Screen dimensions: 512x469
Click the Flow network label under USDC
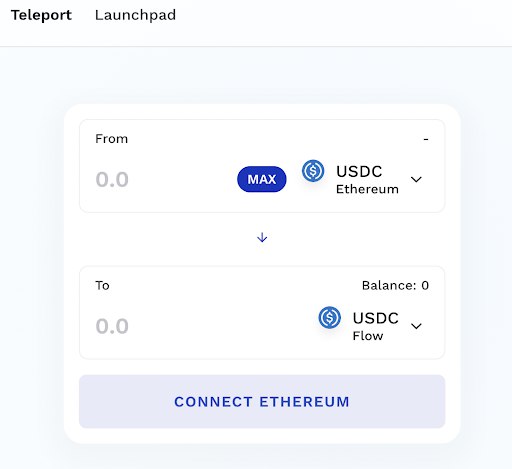pyautogui.click(x=368, y=336)
